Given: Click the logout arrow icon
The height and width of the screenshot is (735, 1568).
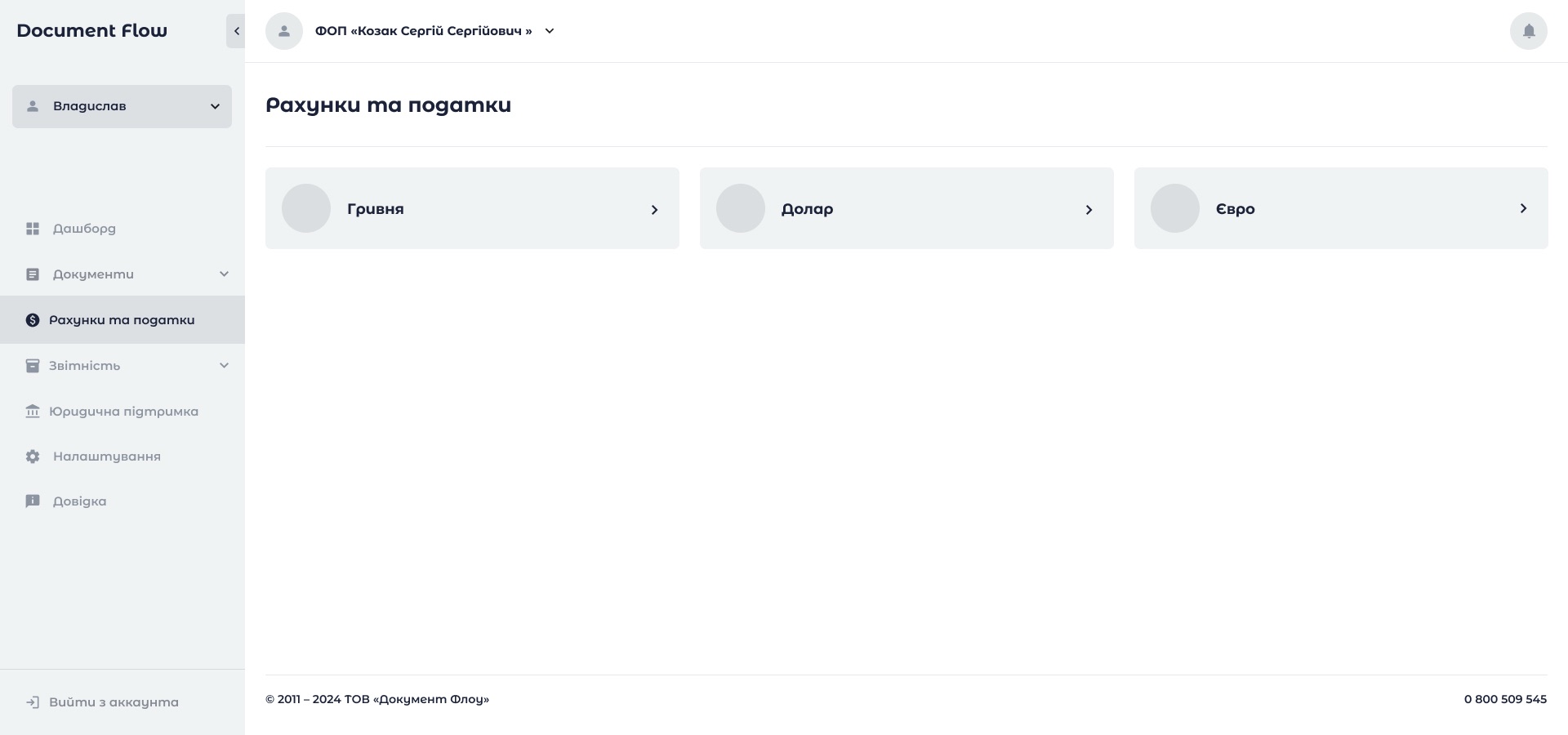Looking at the screenshot, I should click(x=33, y=702).
